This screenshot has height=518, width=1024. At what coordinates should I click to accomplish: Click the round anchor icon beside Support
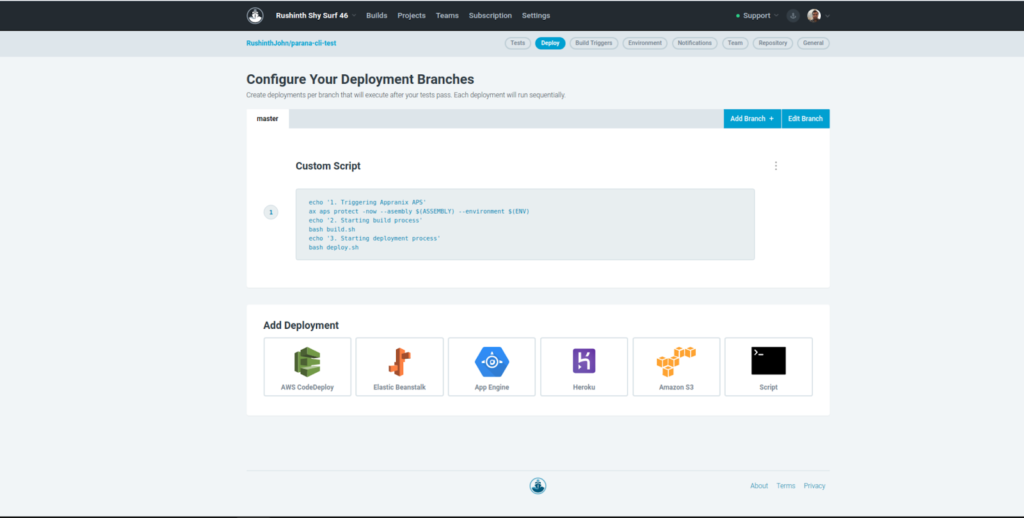(x=793, y=16)
